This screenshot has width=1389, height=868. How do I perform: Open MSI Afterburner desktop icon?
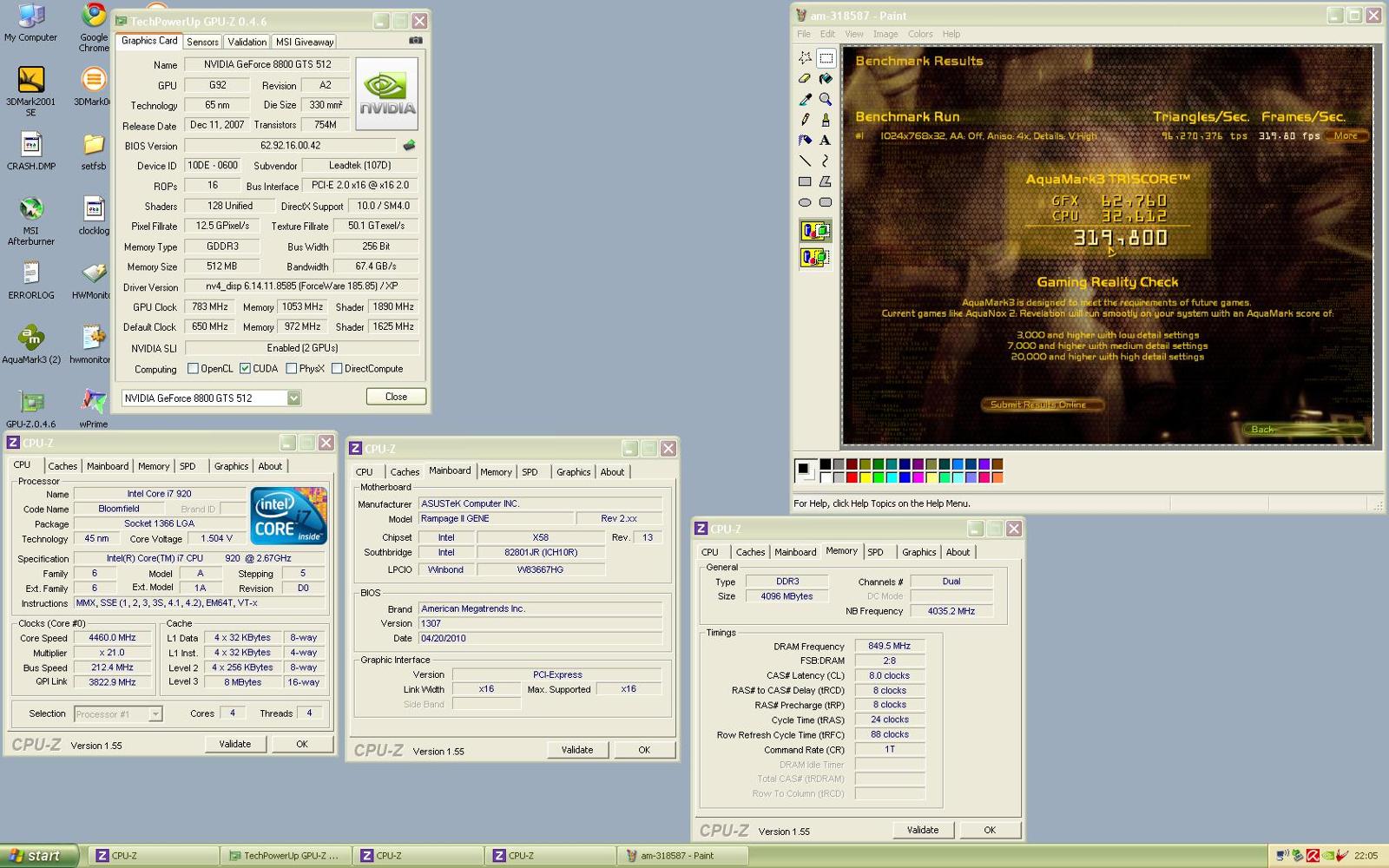[31, 220]
